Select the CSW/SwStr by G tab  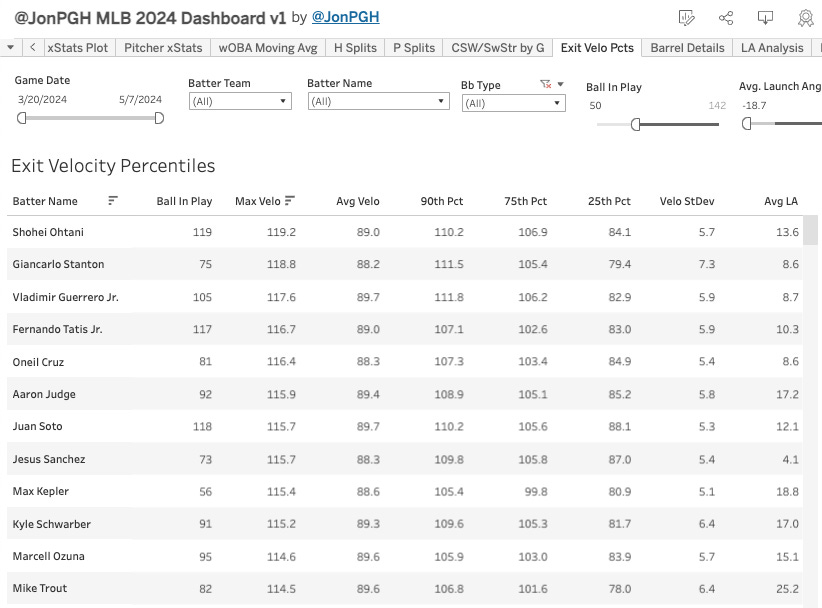click(x=498, y=48)
